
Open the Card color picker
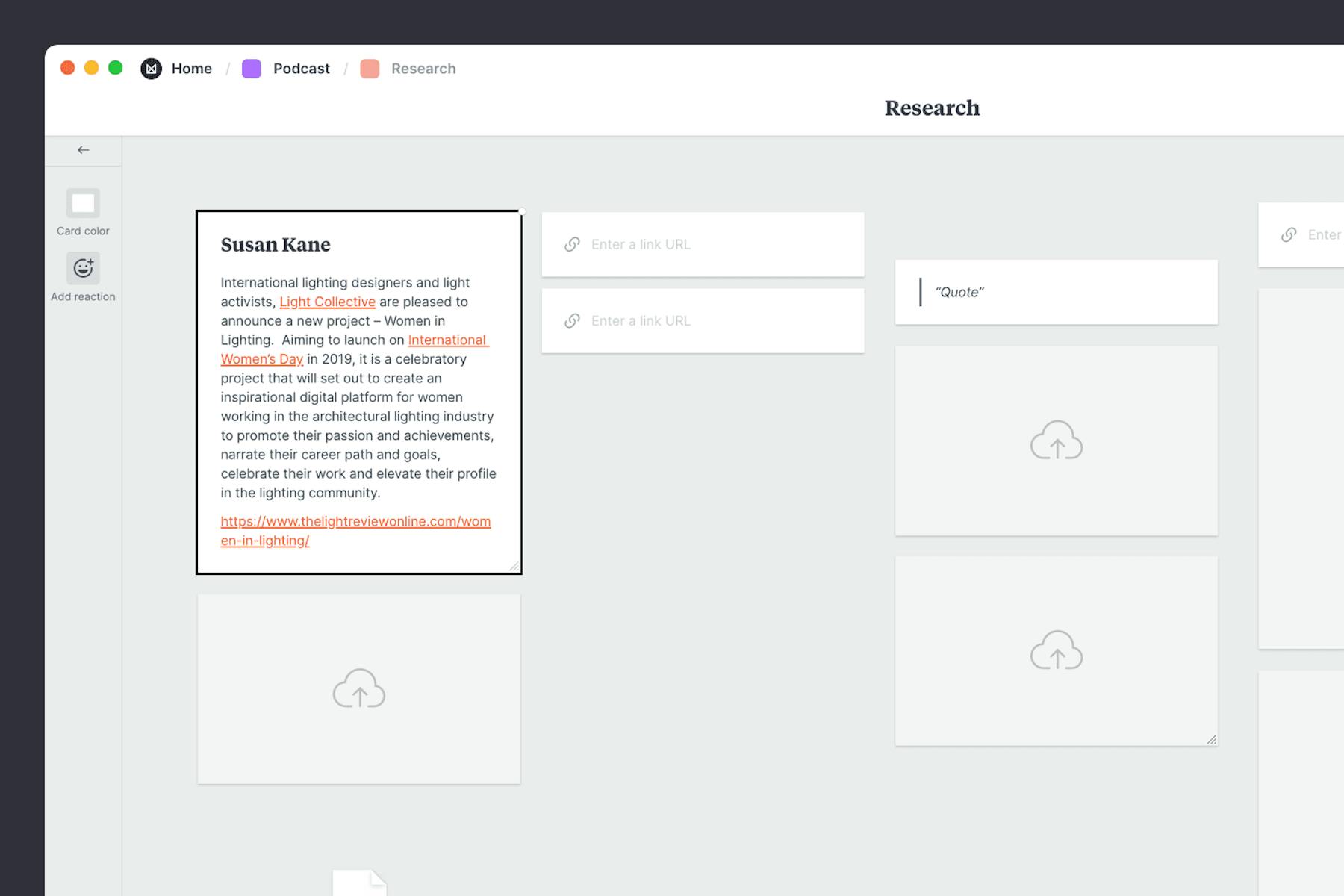(82, 203)
